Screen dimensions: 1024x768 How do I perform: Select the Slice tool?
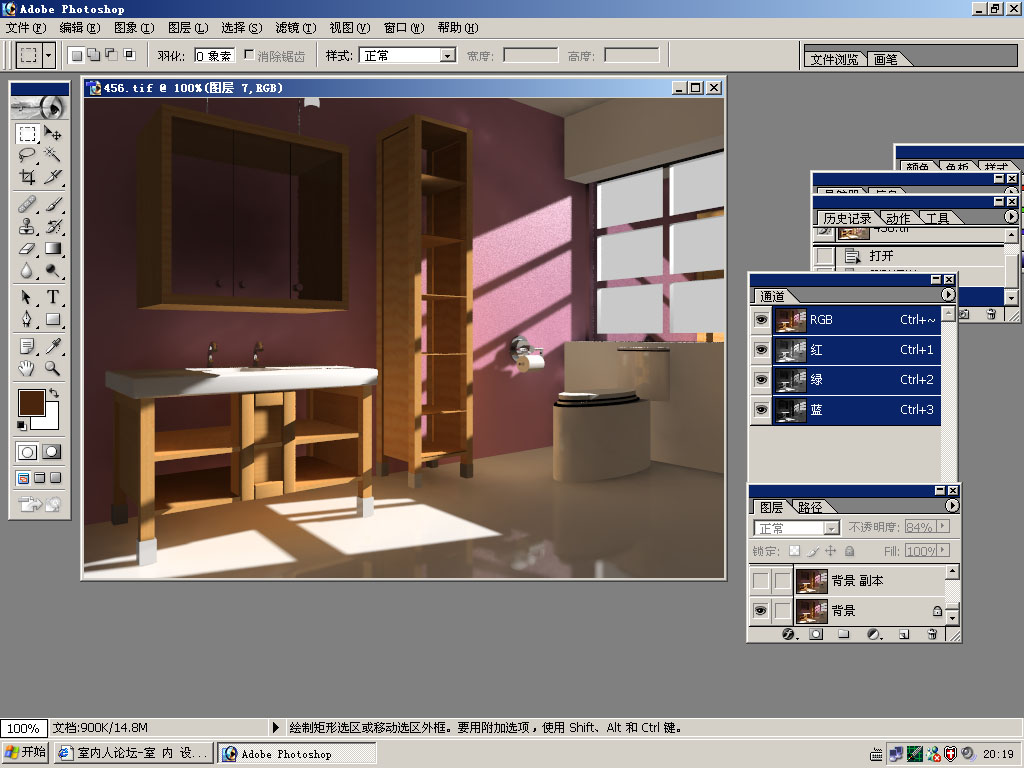point(52,176)
